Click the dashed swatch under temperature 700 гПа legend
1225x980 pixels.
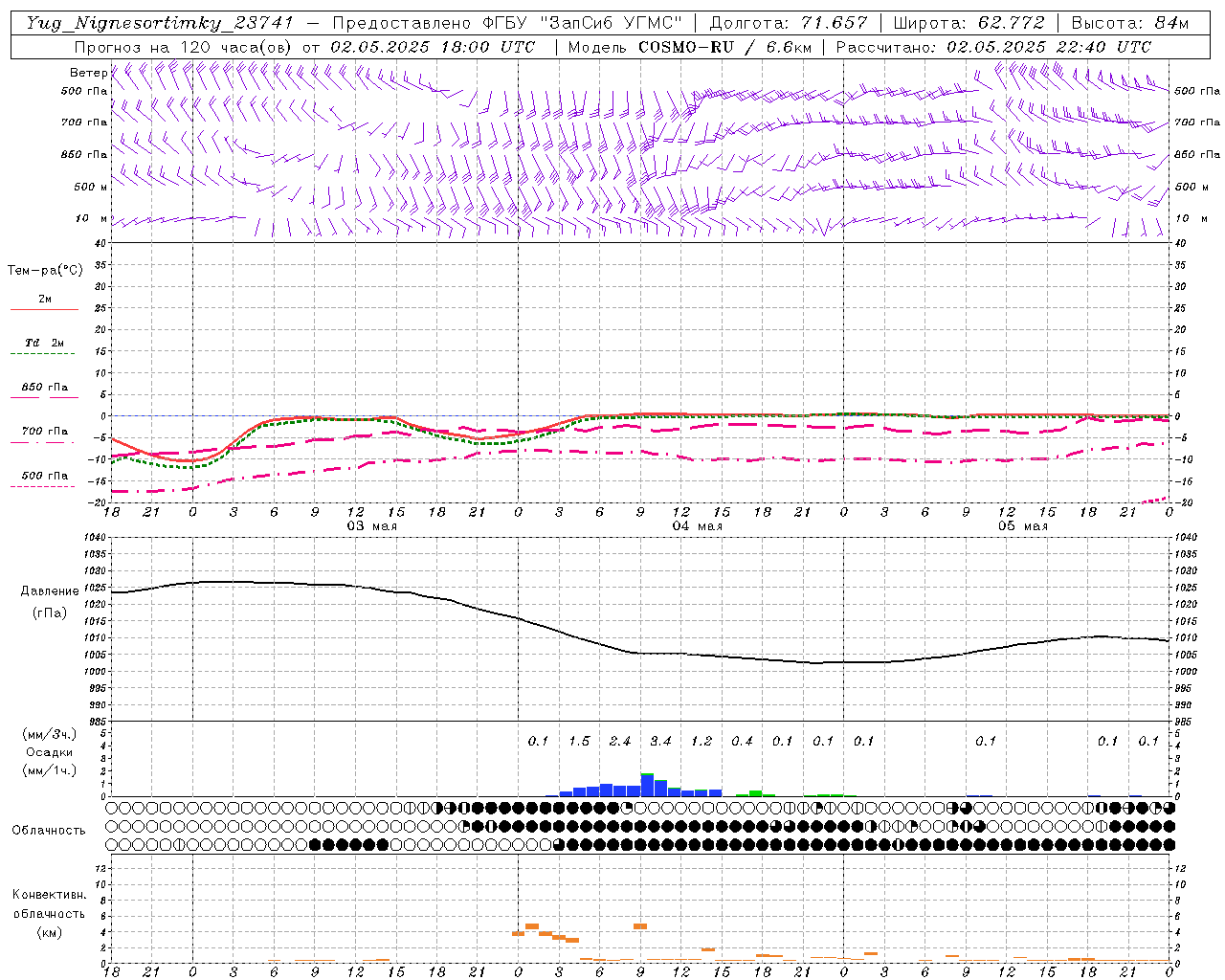[42, 442]
